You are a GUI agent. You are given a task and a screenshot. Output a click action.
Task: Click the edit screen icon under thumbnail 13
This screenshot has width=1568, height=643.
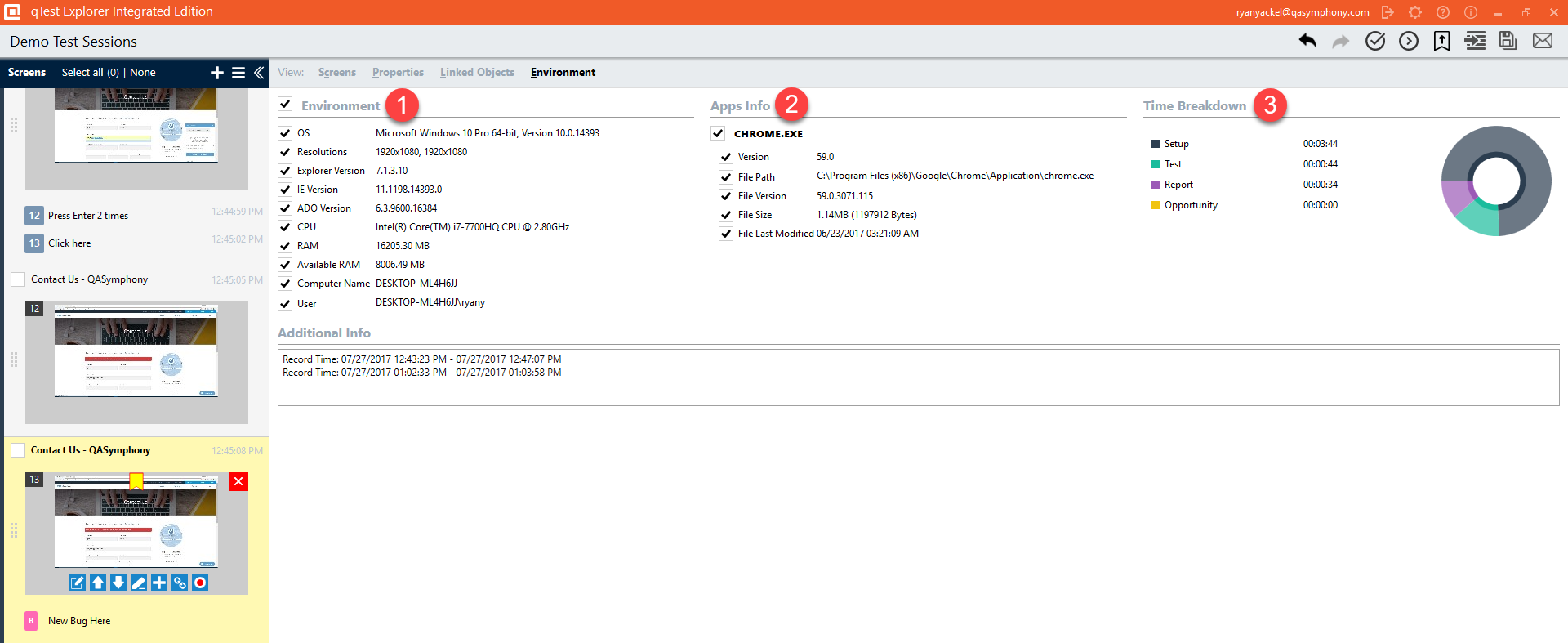(x=78, y=583)
